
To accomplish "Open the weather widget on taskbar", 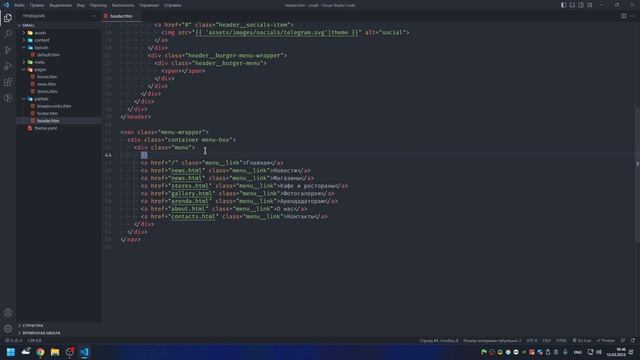I will (26, 352).
